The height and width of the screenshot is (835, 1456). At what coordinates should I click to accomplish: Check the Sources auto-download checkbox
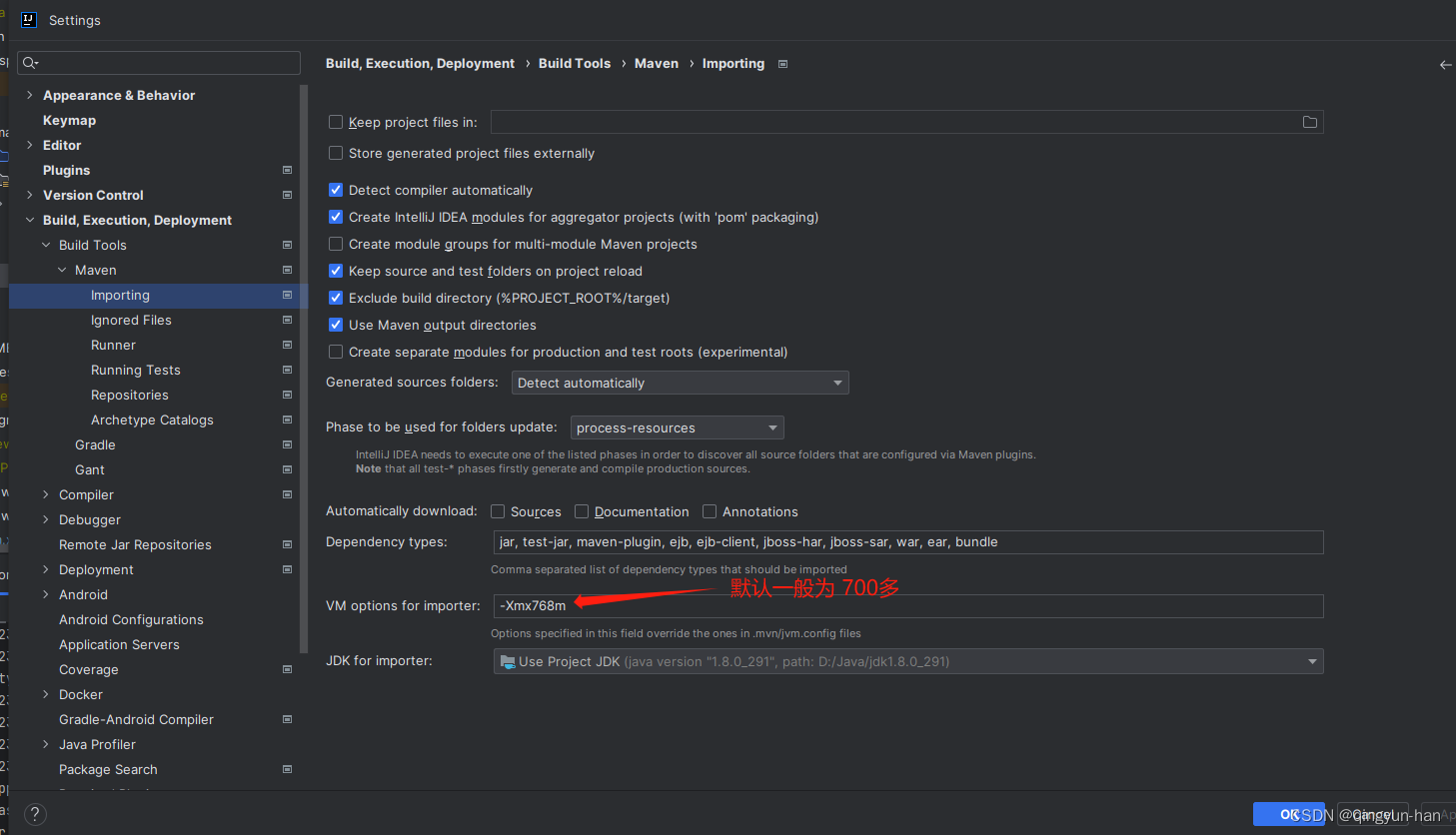(498, 511)
